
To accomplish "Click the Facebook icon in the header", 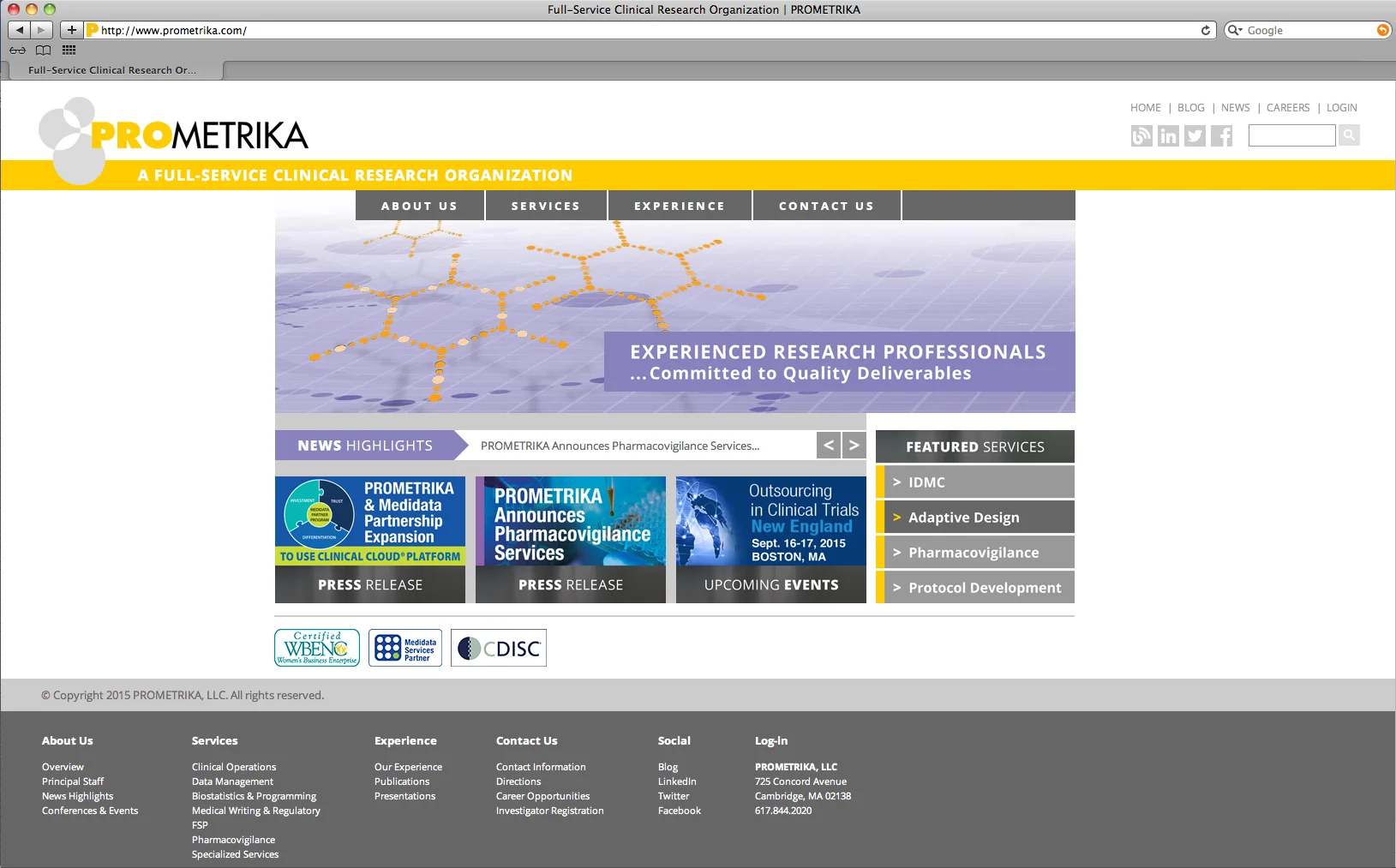I will coord(1221,135).
